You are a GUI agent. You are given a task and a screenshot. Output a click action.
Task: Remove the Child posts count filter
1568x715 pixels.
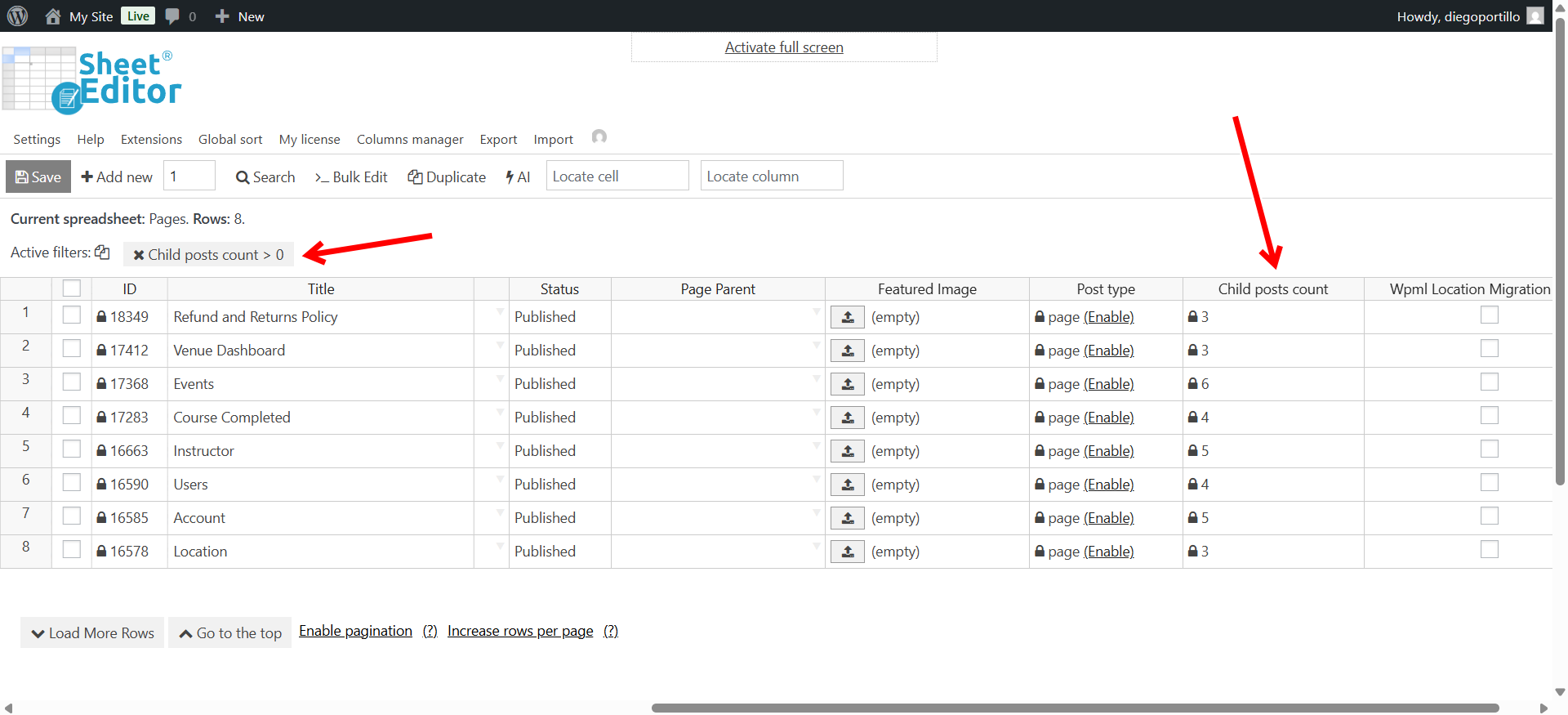tap(139, 255)
